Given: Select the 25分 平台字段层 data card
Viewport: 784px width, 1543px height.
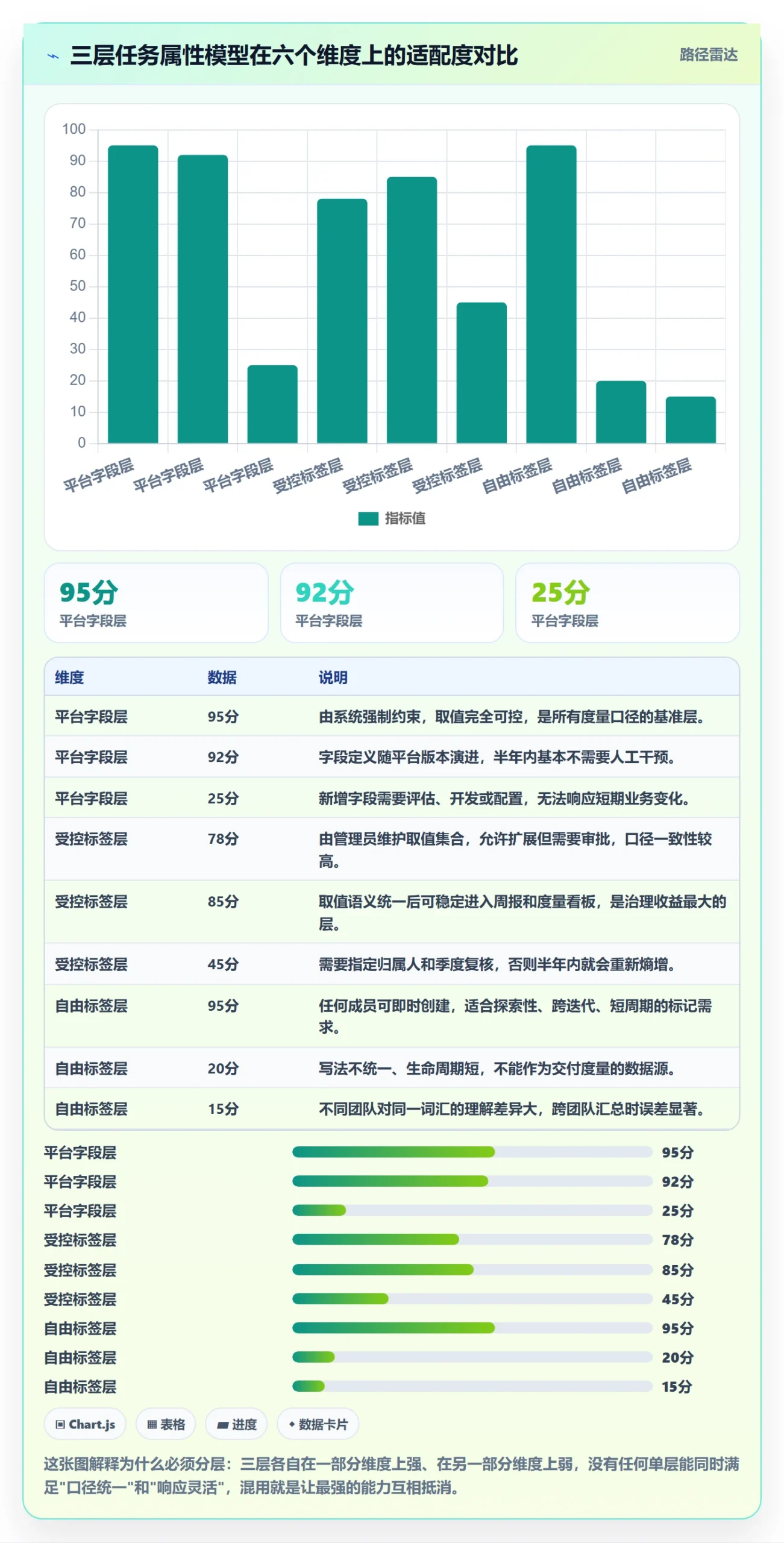Looking at the screenshot, I should click(x=627, y=603).
